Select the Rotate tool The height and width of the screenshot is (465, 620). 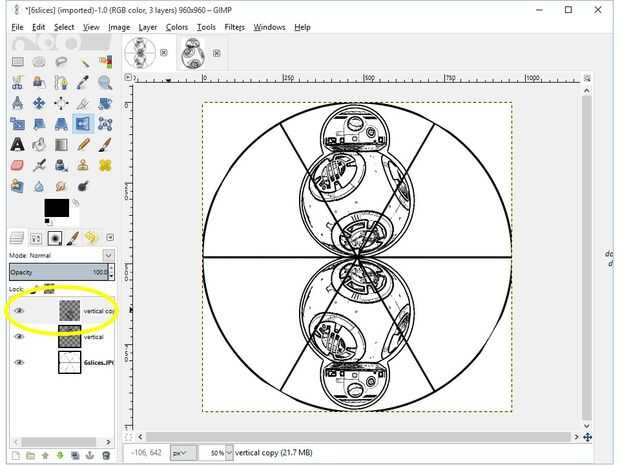105,103
